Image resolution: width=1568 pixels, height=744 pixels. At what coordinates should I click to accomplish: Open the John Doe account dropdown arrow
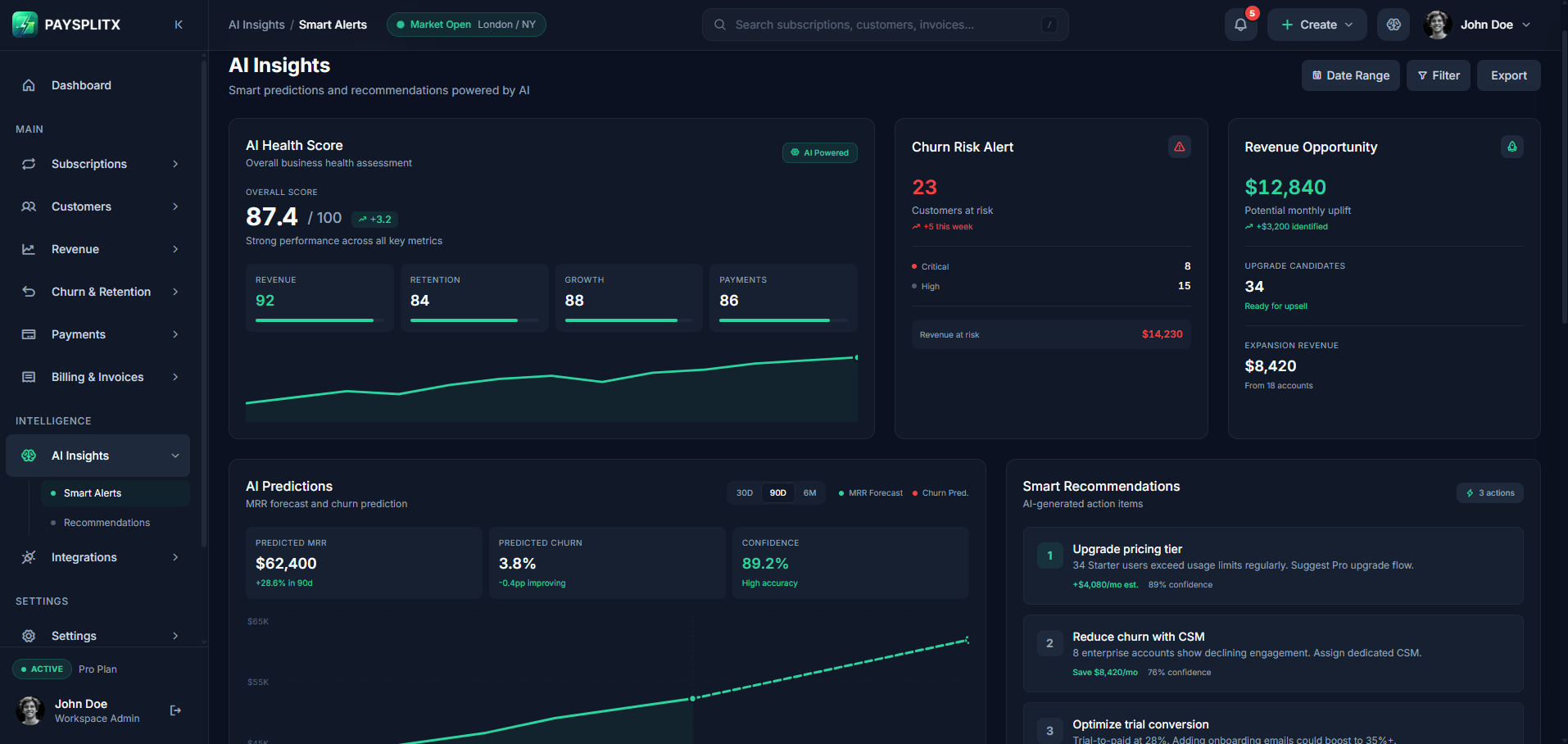[x=1526, y=25]
